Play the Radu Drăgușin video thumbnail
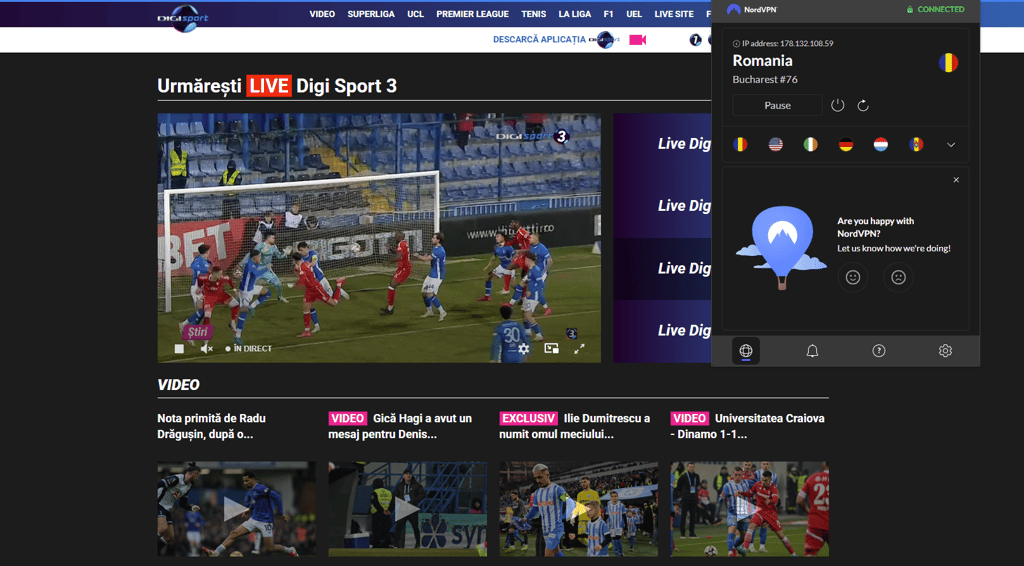Image resolution: width=1024 pixels, height=566 pixels. click(x=236, y=509)
